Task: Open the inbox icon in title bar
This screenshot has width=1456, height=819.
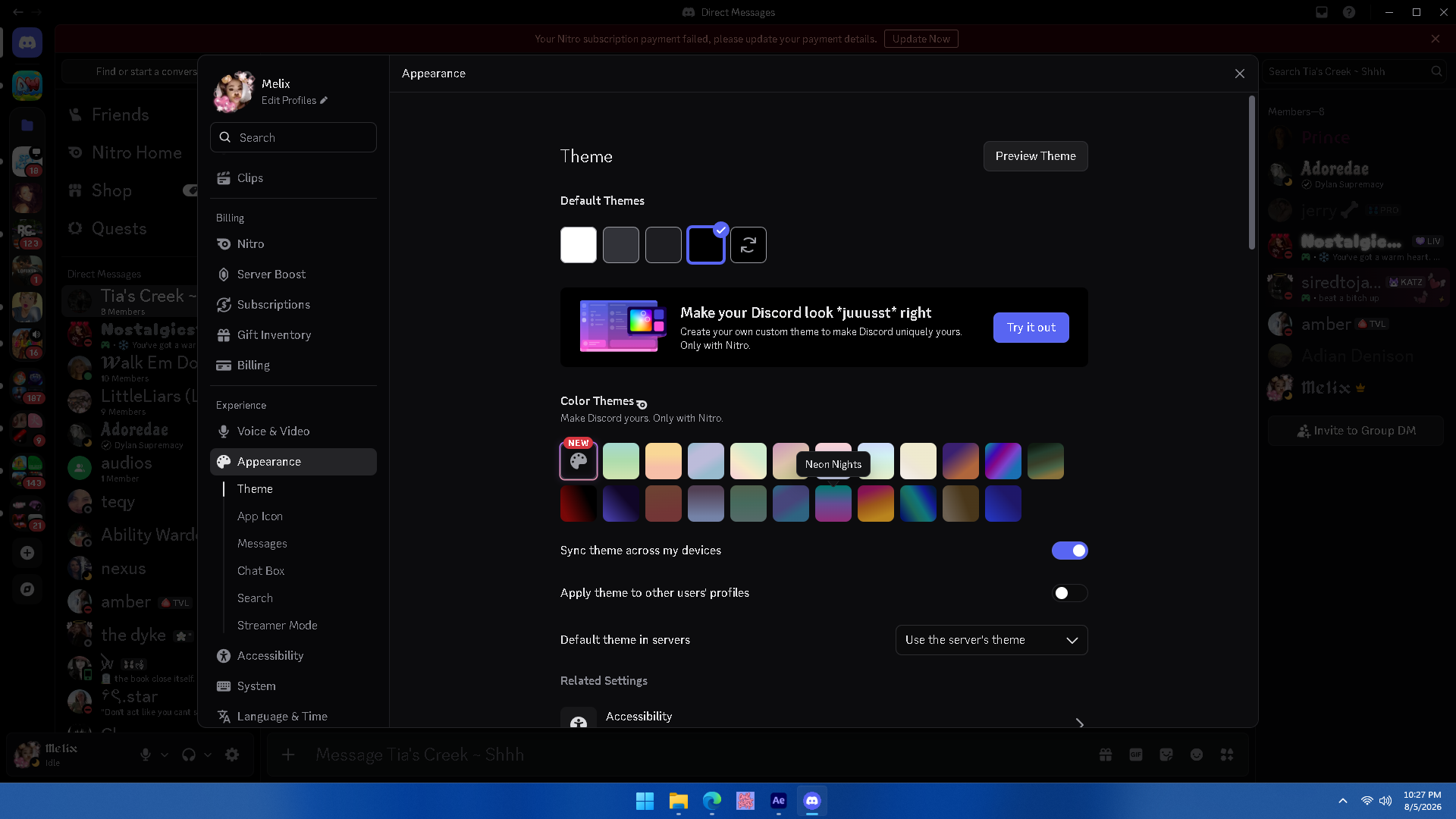Action: click(x=1322, y=12)
